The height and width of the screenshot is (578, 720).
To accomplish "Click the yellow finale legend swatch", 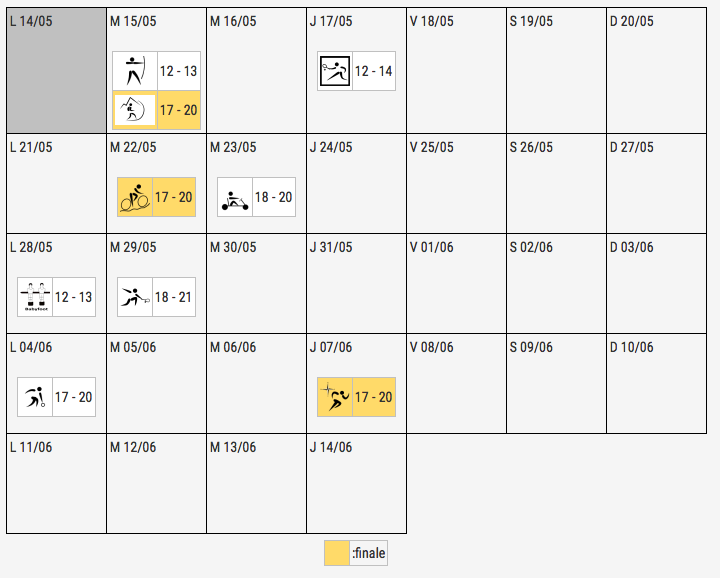I will (337, 553).
